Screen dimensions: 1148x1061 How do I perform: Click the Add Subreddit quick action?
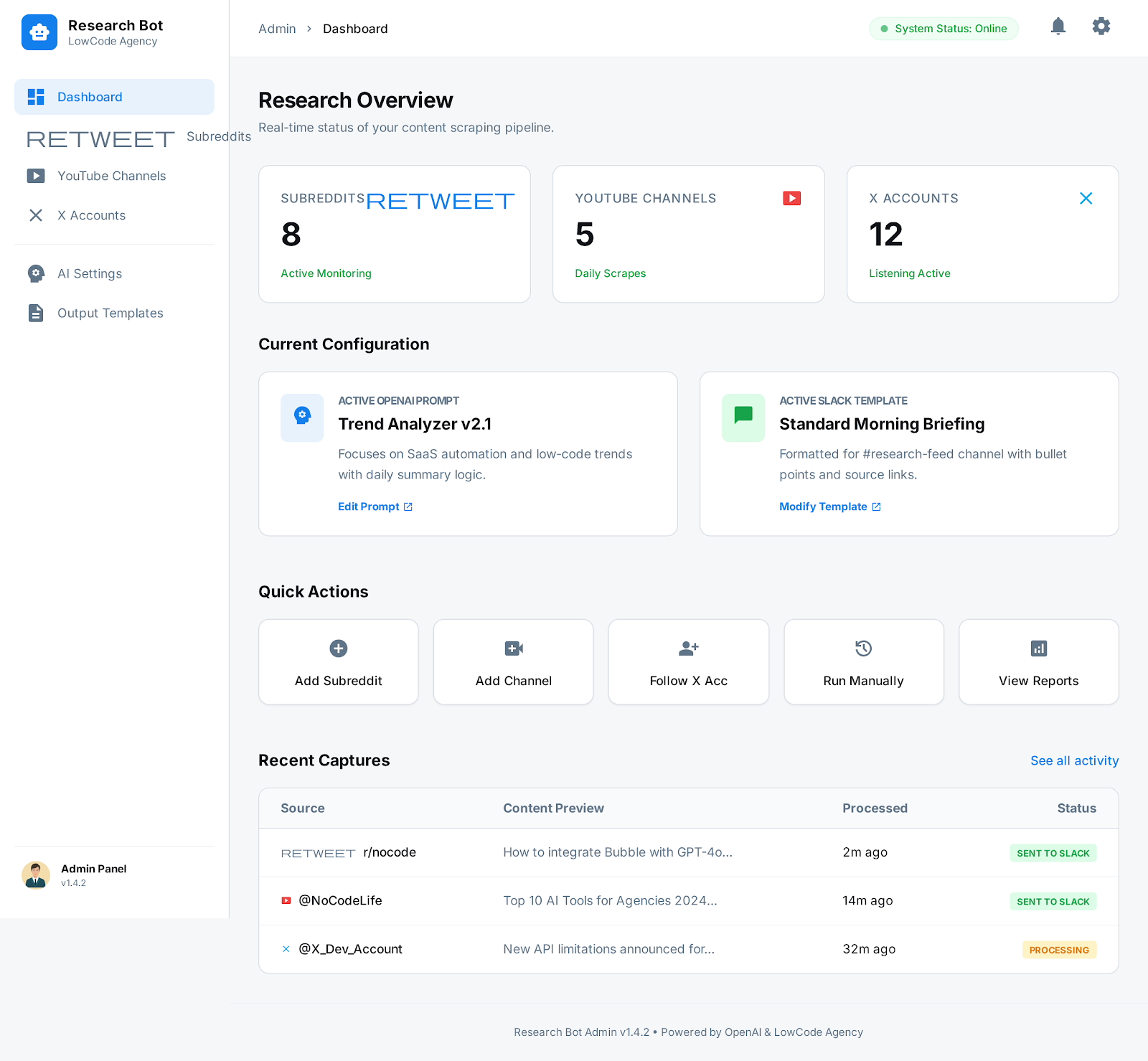tap(338, 661)
